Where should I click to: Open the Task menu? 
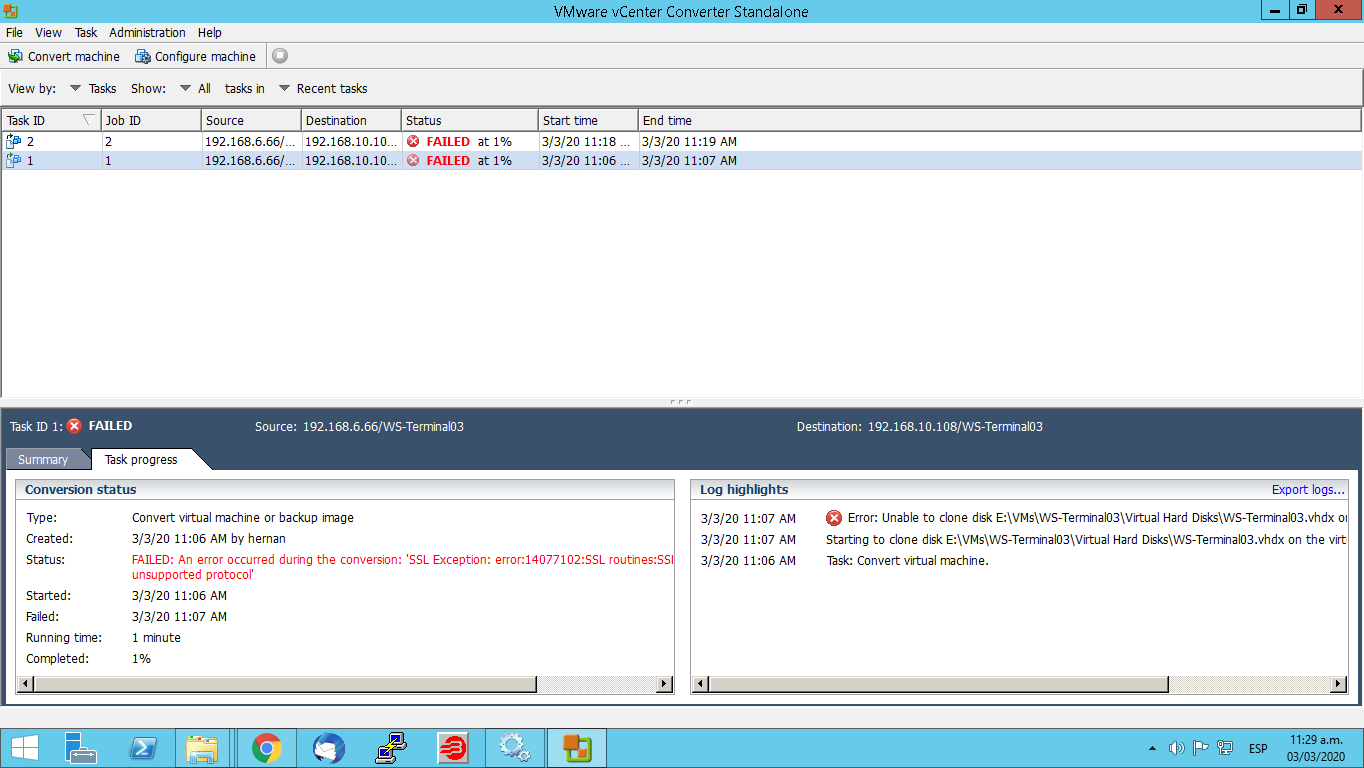[86, 33]
